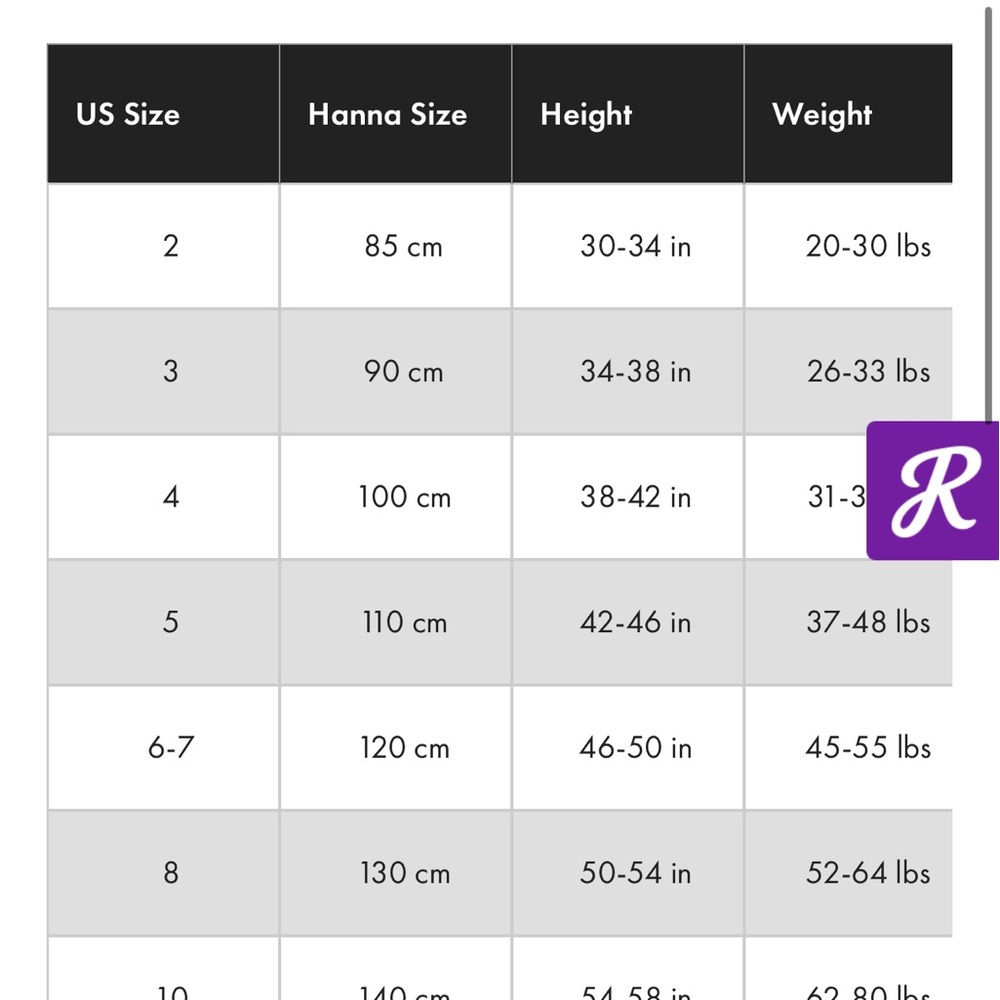Screen dimensions: 1000x1000
Task: Select the 90 cm Hanna size cell
Action: (395, 371)
